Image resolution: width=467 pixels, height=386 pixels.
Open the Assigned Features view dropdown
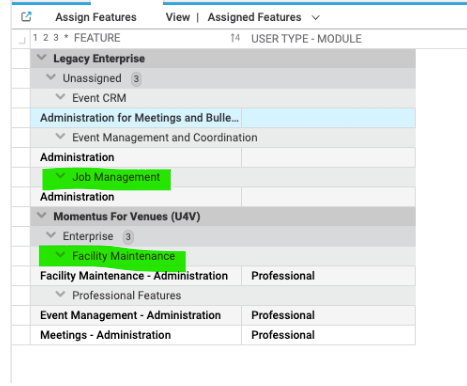[x=316, y=17]
